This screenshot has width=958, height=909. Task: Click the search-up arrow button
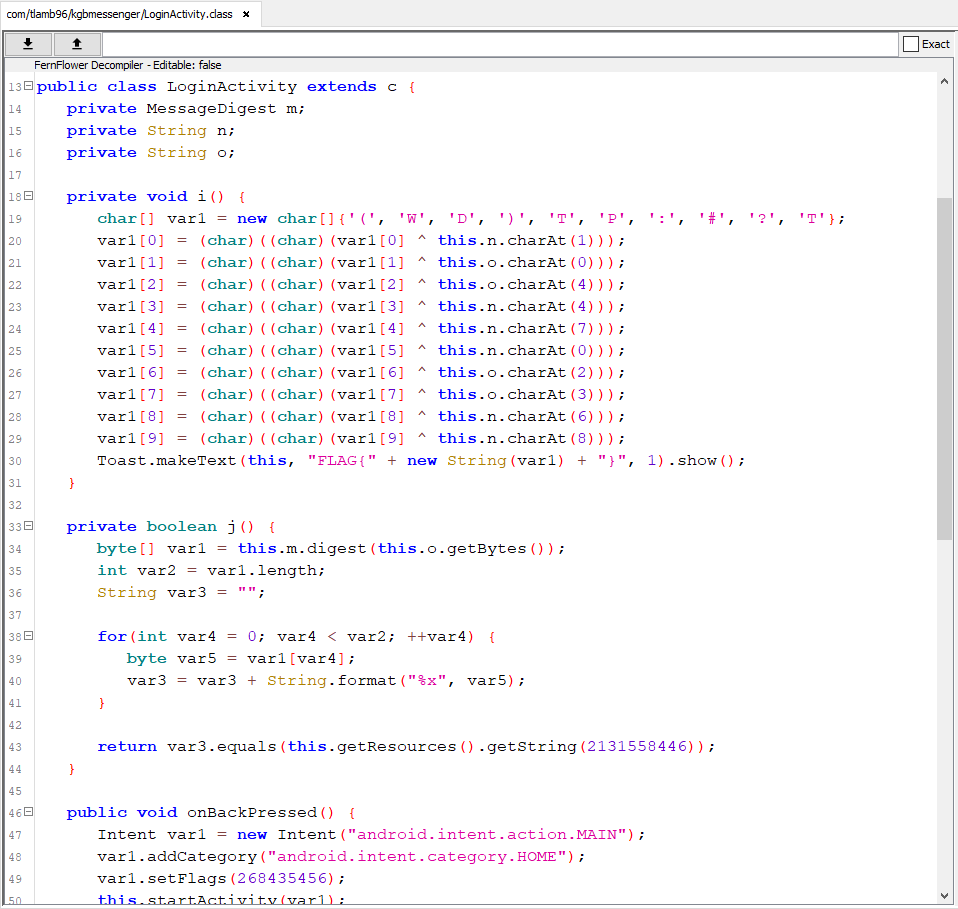[77, 44]
